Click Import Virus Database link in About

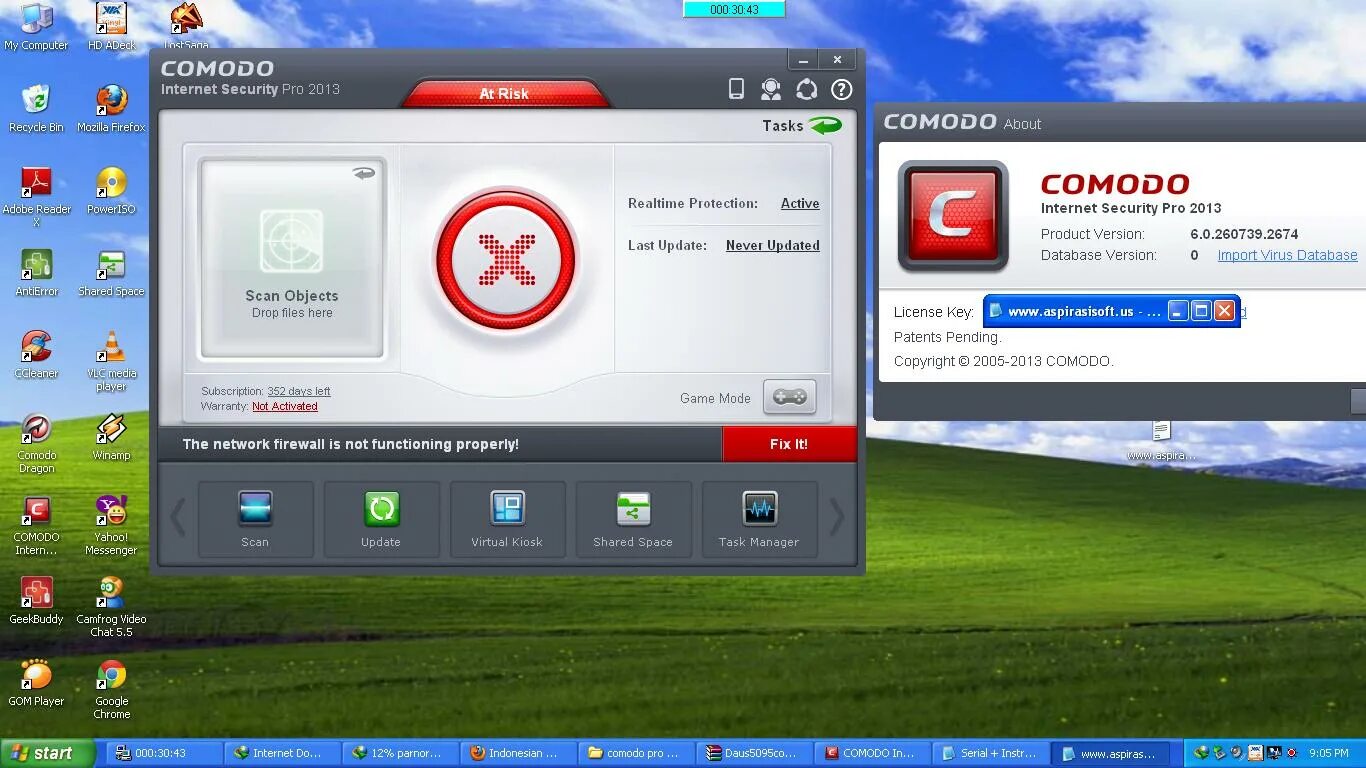coord(1287,255)
